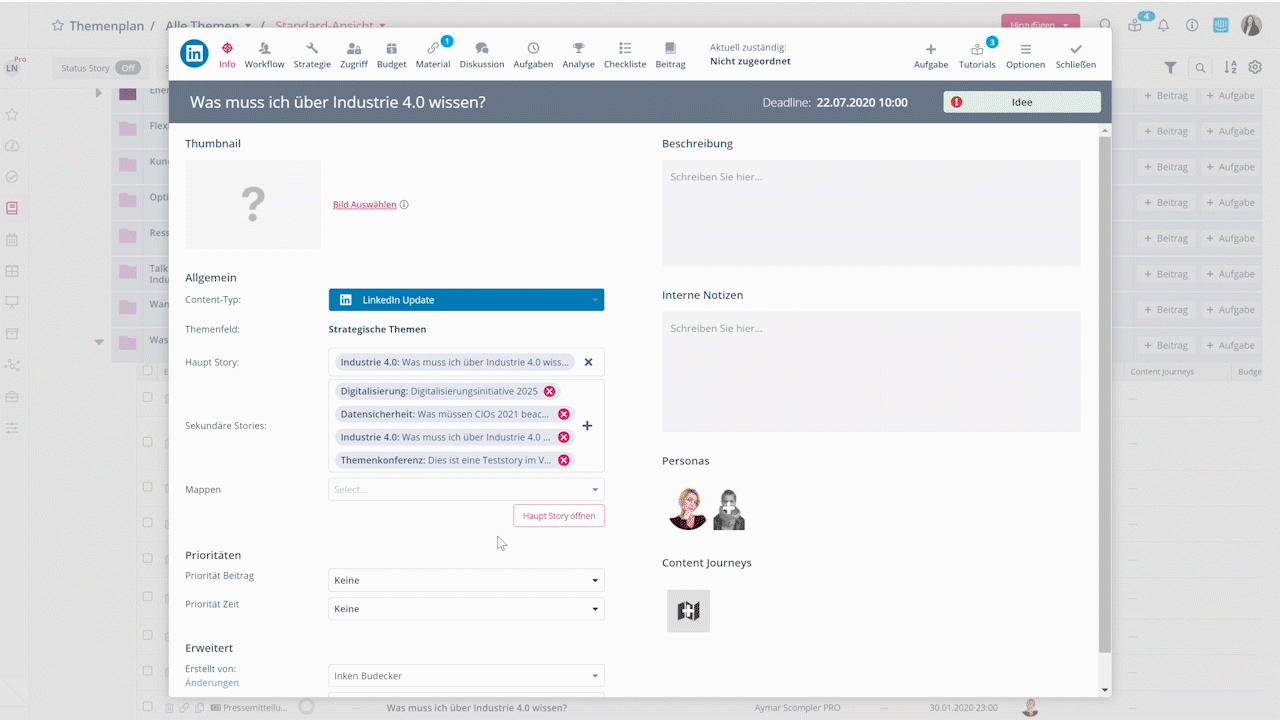
Task: Open the Budget section icon
Action: pos(391,49)
